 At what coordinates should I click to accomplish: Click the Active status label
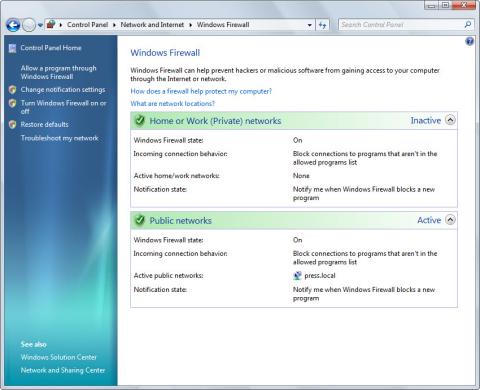(x=429, y=220)
